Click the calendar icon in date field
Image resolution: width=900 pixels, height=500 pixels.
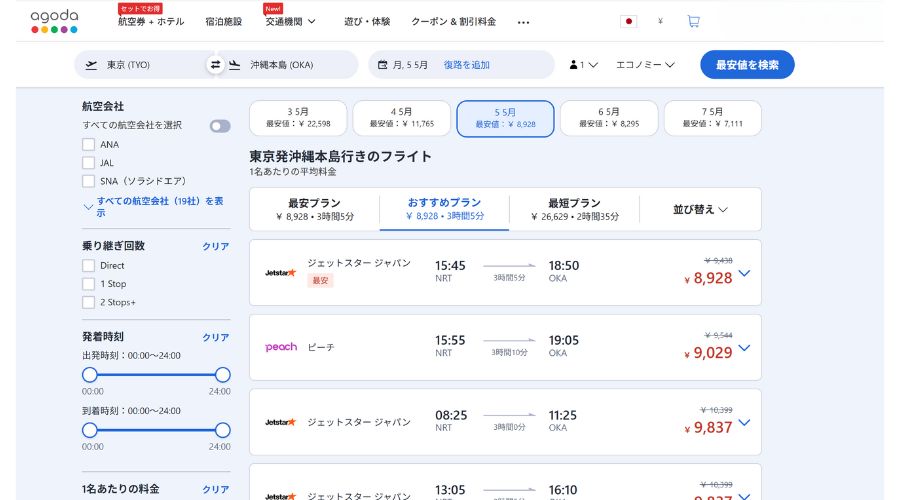[x=382, y=65]
